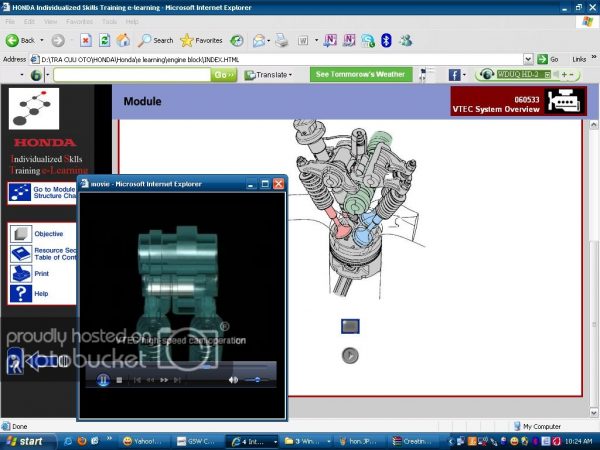The width and height of the screenshot is (600, 450).
Task: Open the Search toolbar button
Action: (x=156, y=40)
